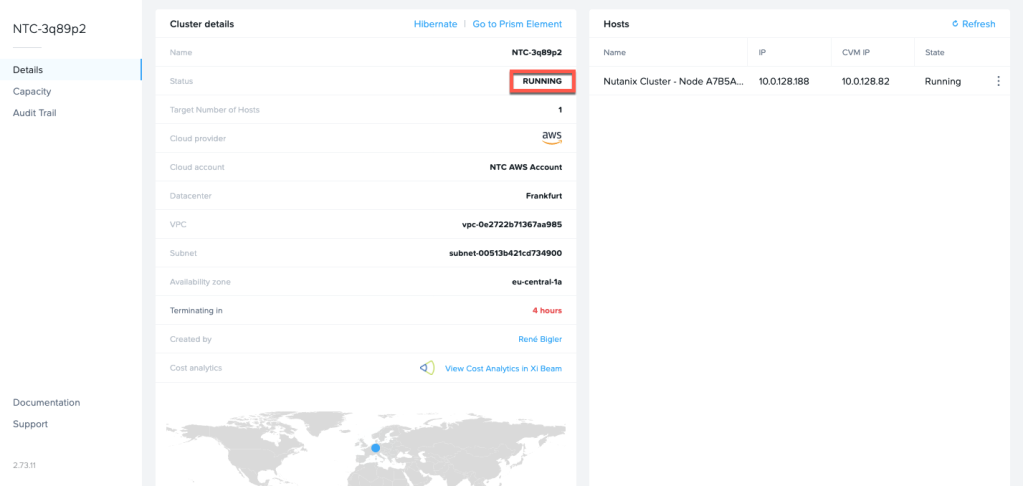Click the RUNNING status value
This screenshot has height=486, width=1023.
coord(542,82)
